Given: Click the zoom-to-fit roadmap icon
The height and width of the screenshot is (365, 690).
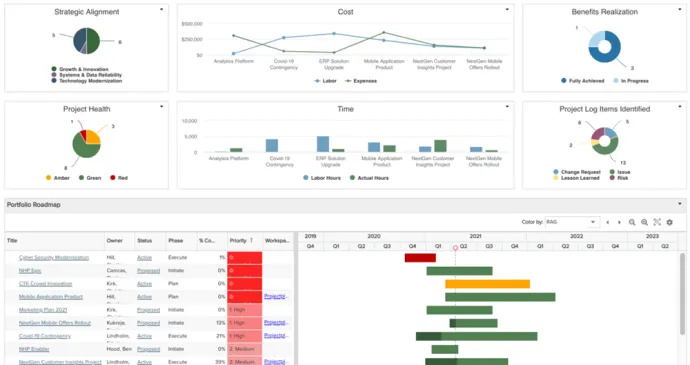Looking at the screenshot, I should [657, 222].
